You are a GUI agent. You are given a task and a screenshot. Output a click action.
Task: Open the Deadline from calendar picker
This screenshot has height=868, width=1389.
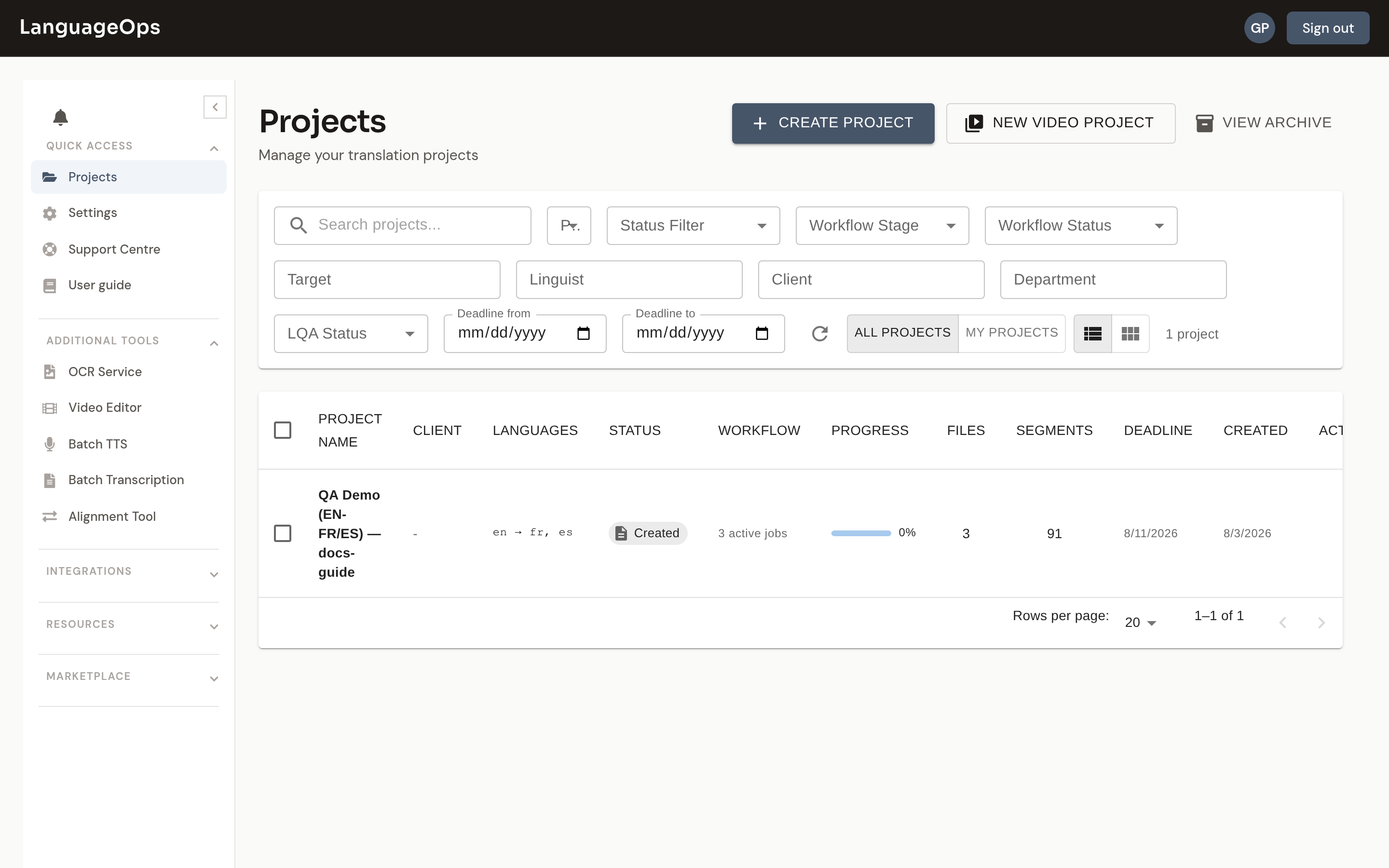pos(583,334)
